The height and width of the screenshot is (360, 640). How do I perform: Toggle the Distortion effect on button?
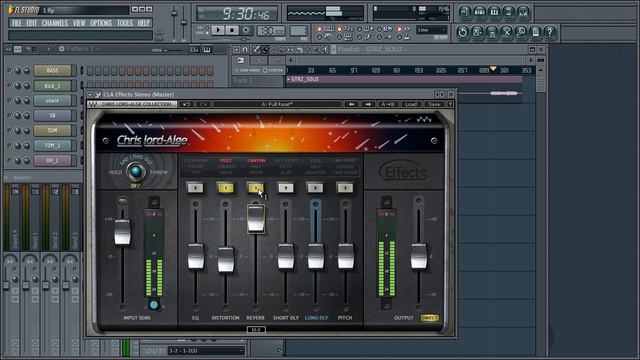[x=226, y=188]
